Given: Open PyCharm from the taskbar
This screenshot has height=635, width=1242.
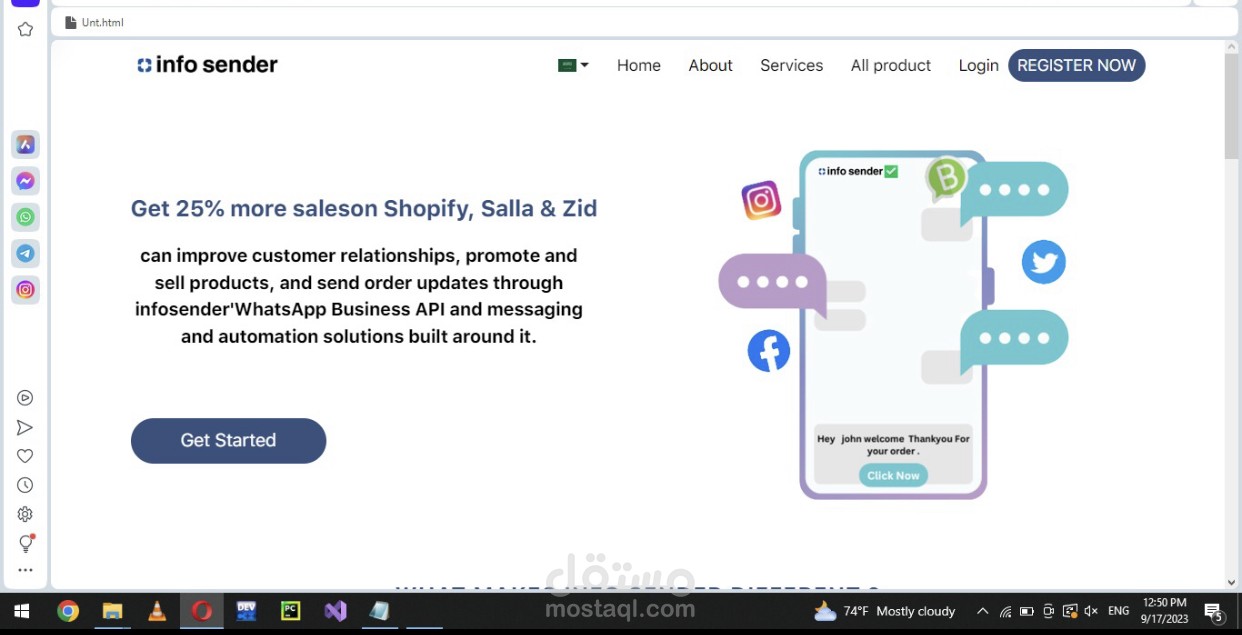Looking at the screenshot, I should coord(291,611).
